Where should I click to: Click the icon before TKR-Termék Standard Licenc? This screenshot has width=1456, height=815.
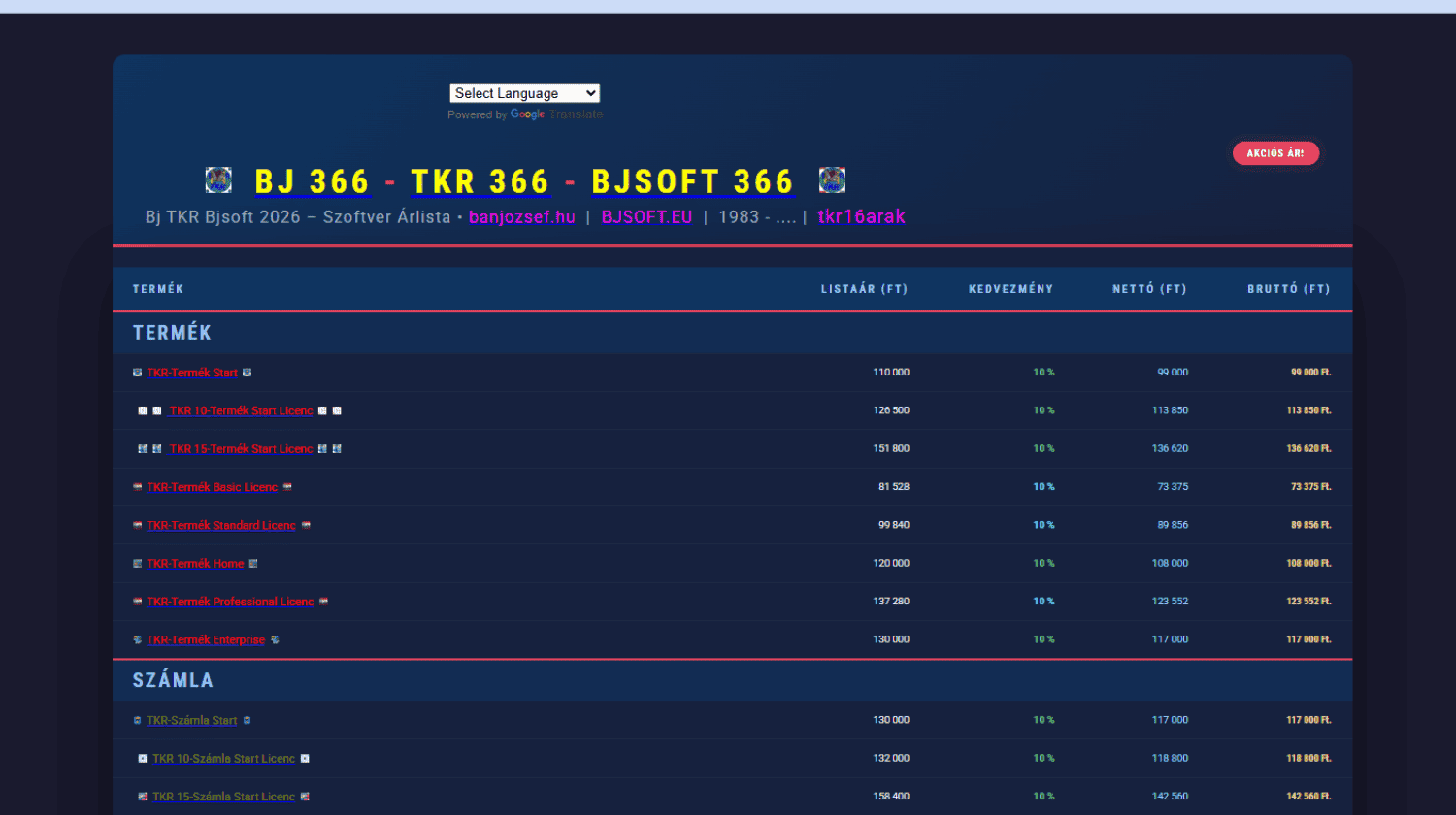pyautogui.click(x=137, y=525)
